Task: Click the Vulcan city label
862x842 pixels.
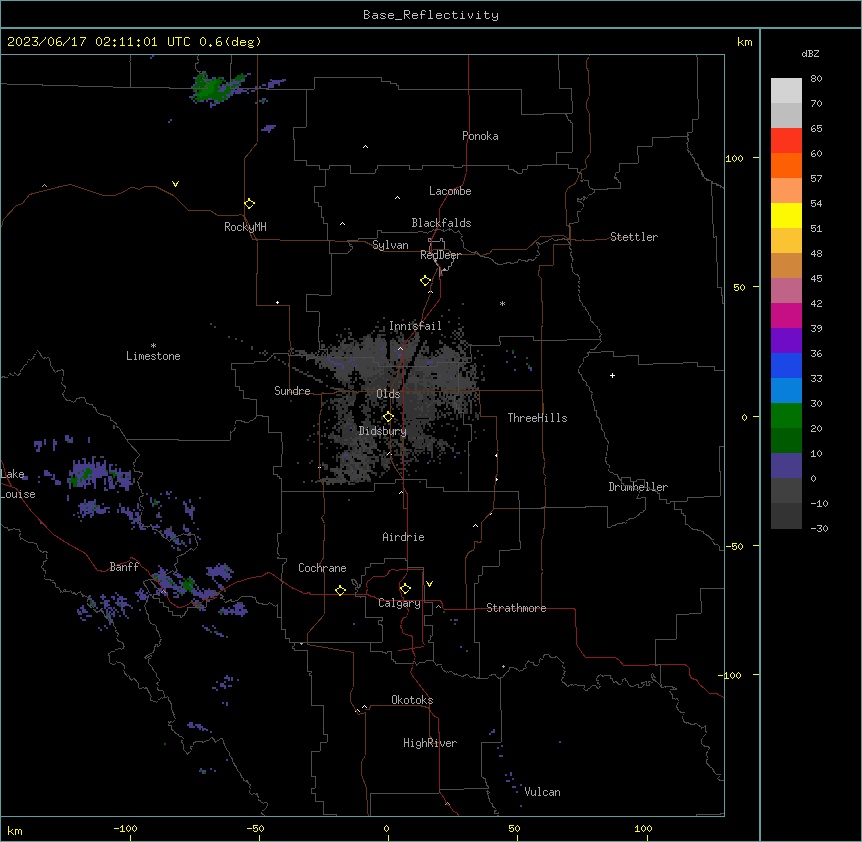Action: tap(542, 792)
